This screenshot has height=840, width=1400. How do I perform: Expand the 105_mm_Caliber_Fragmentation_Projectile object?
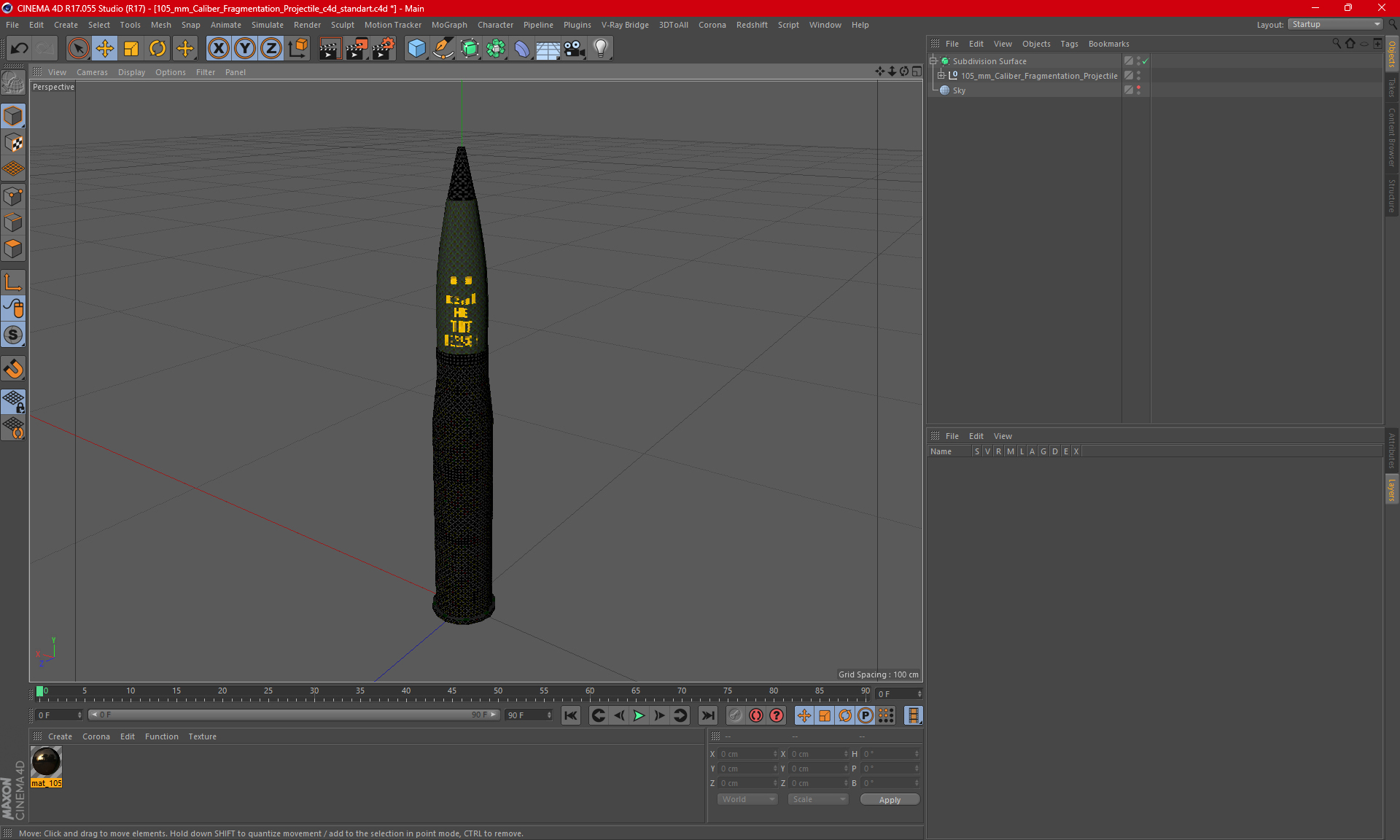point(941,76)
